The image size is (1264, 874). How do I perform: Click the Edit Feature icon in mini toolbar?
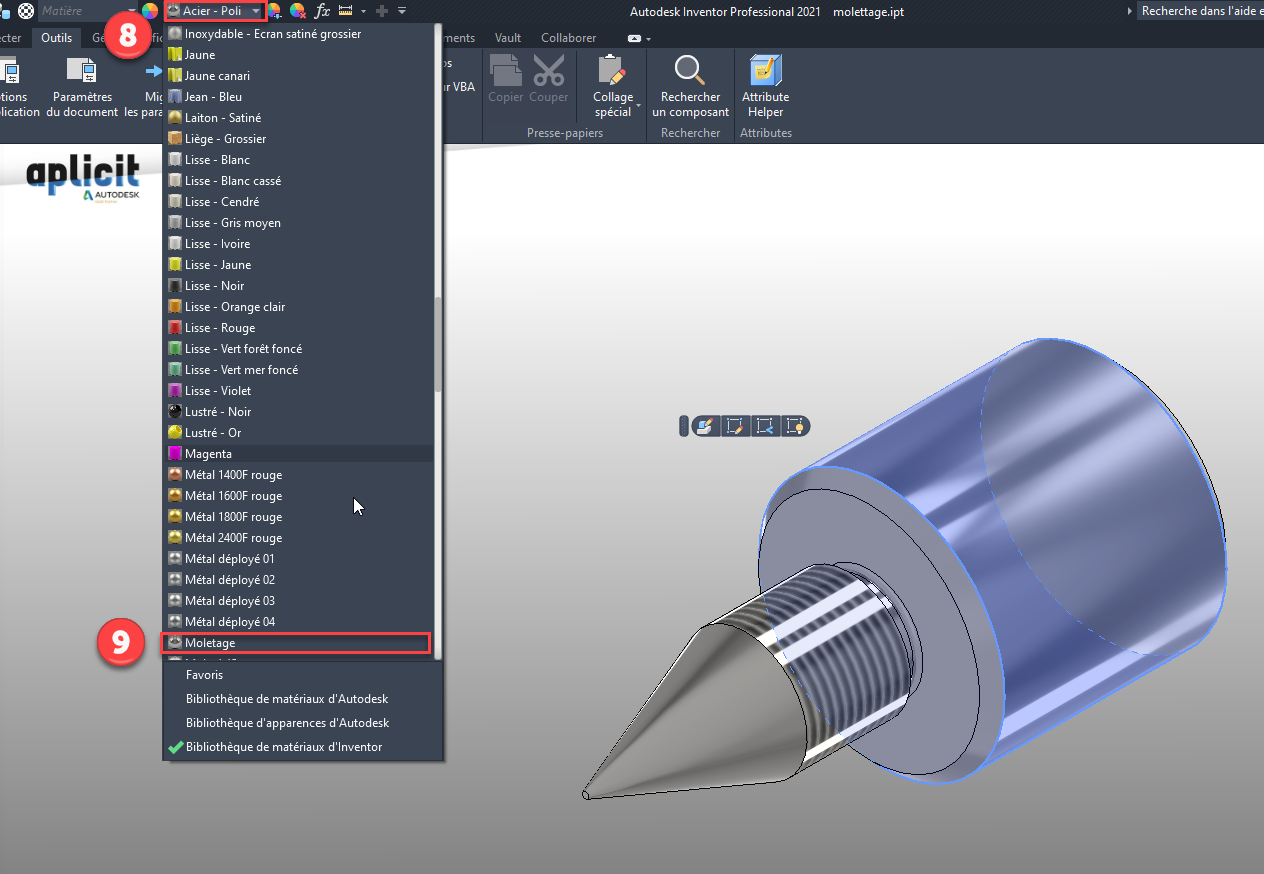coord(705,427)
